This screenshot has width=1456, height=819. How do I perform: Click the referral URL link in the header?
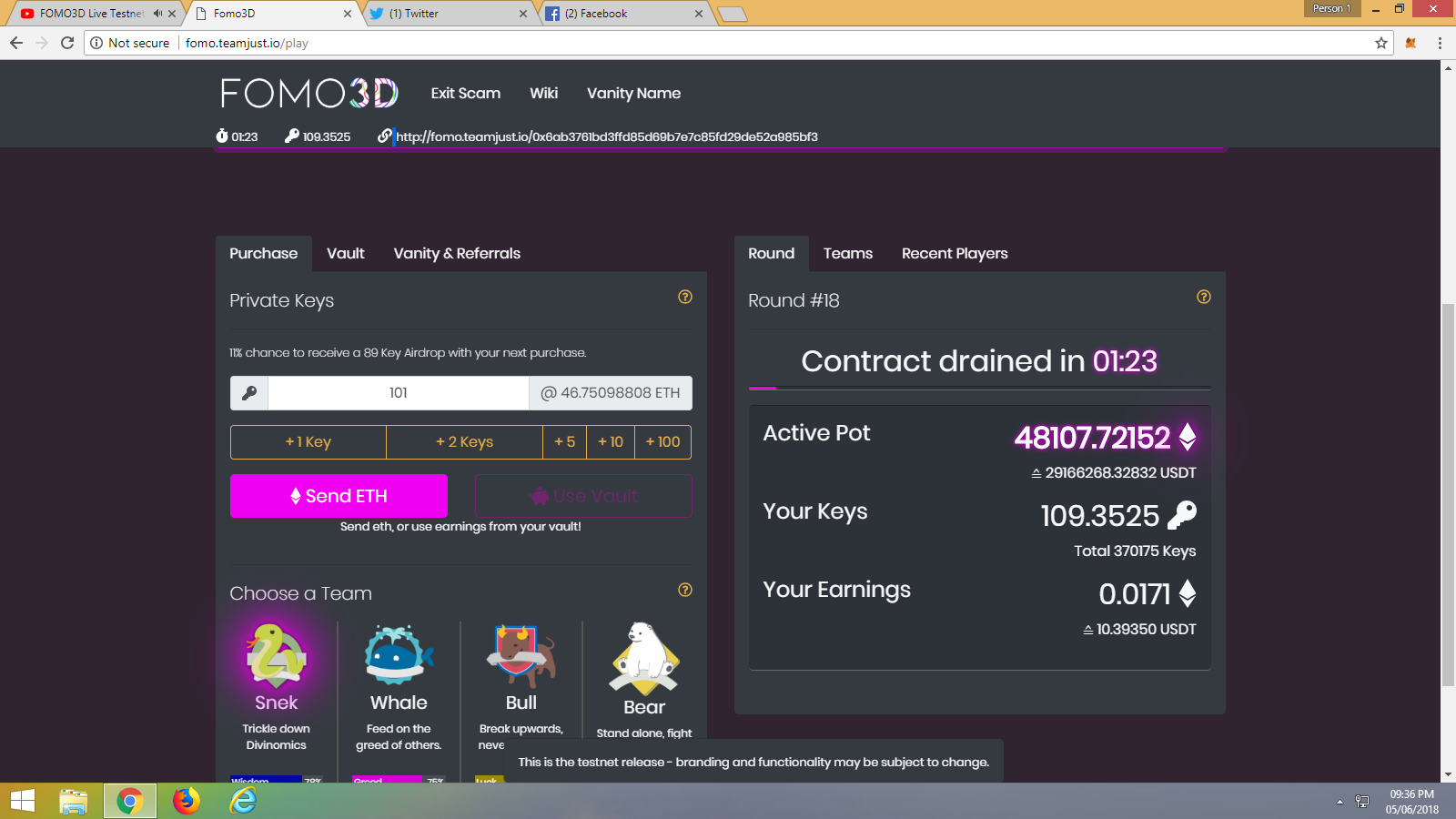pyautogui.click(x=607, y=136)
